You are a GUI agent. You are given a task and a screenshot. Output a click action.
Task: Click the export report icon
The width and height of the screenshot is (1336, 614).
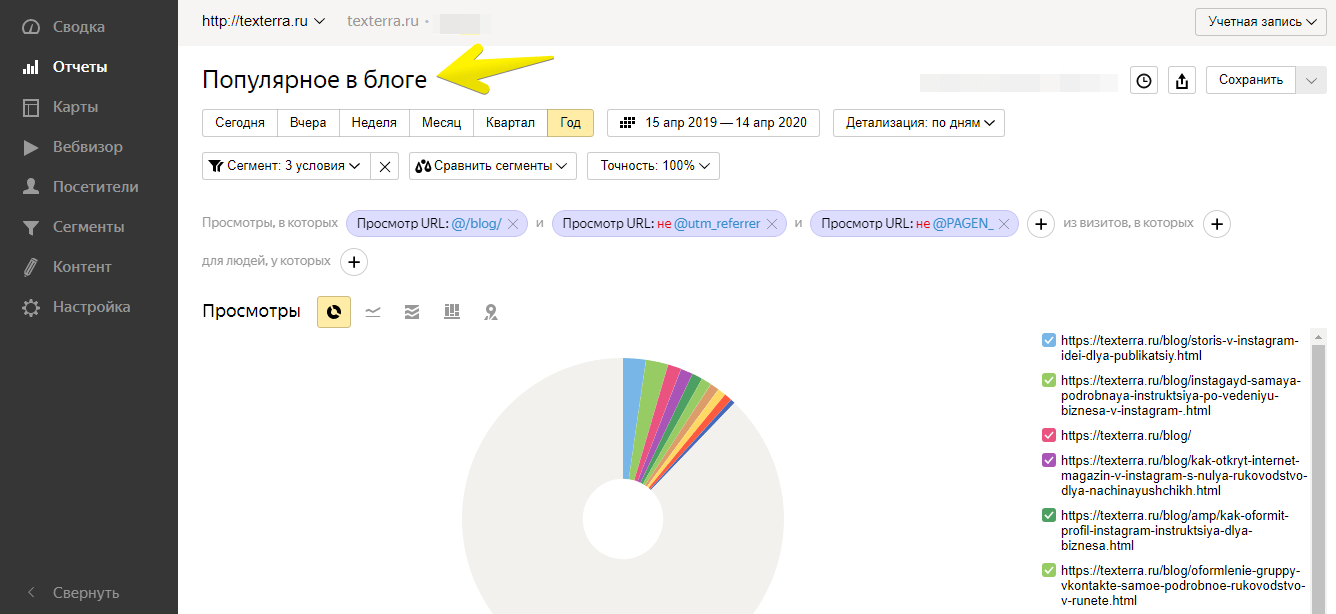[1182, 81]
